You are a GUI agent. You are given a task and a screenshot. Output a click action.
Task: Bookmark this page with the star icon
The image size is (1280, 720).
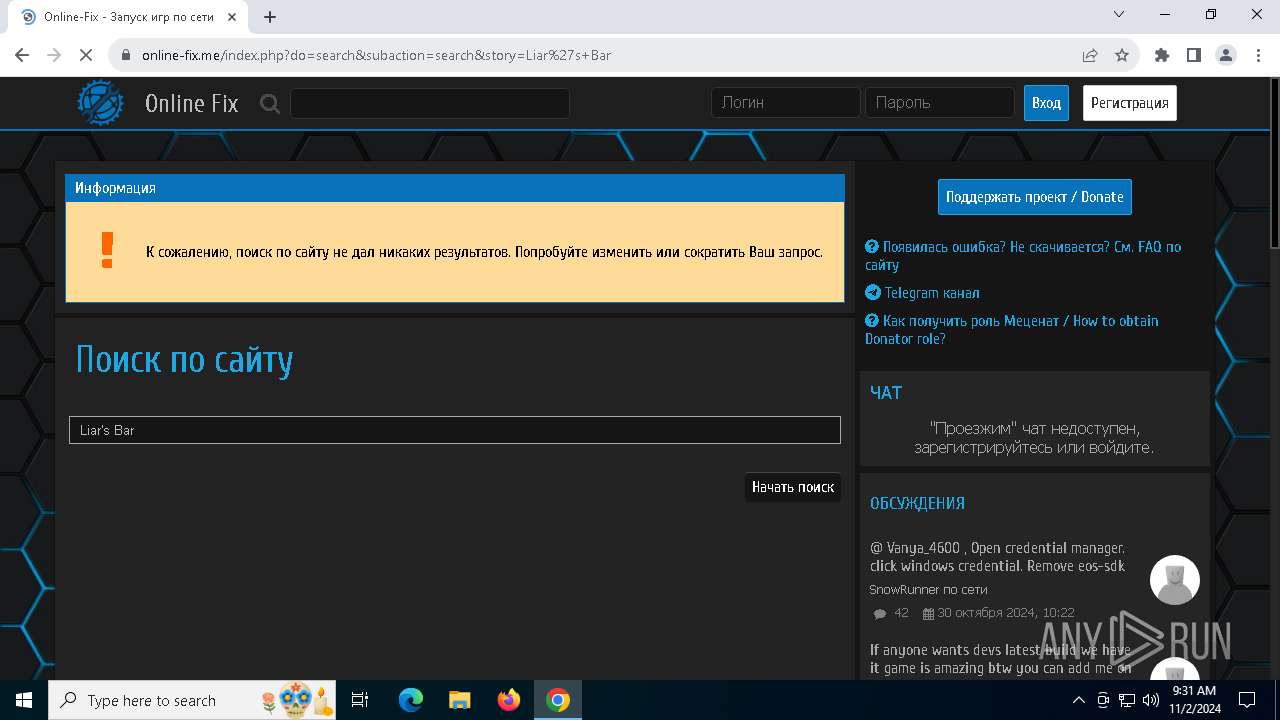coord(1122,55)
